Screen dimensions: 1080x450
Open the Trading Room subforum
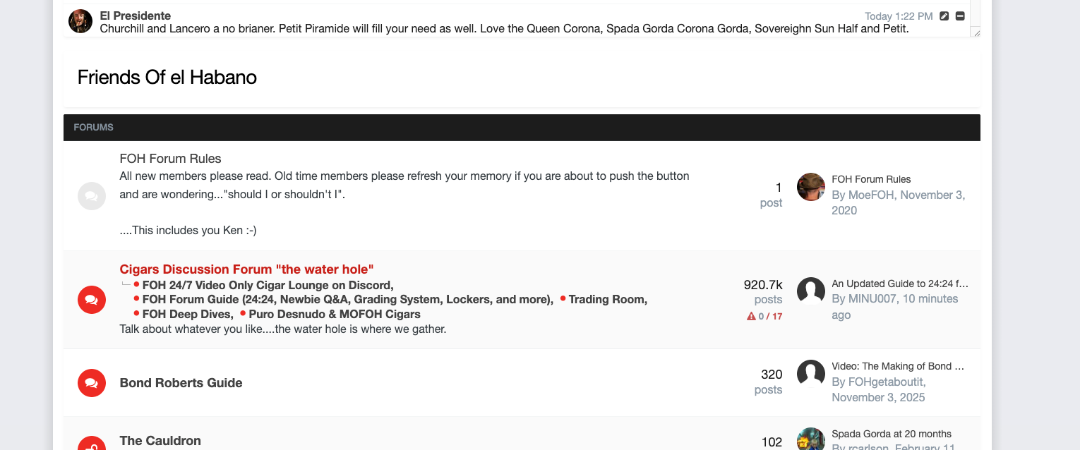[607, 299]
